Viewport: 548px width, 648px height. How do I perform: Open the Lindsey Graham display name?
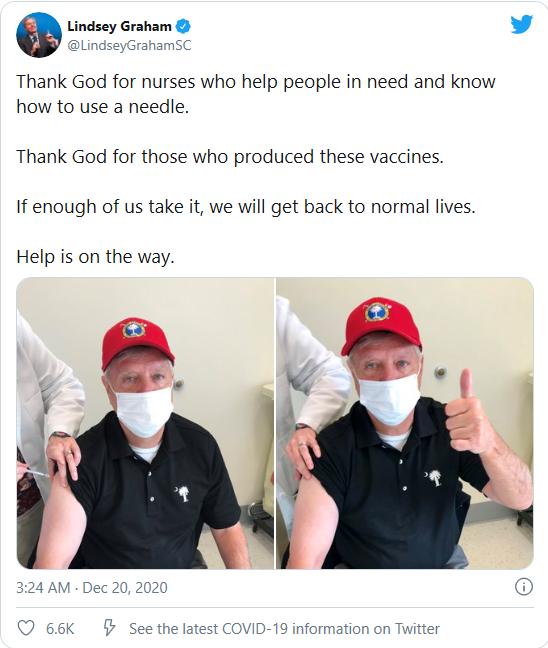click(x=119, y=26)
